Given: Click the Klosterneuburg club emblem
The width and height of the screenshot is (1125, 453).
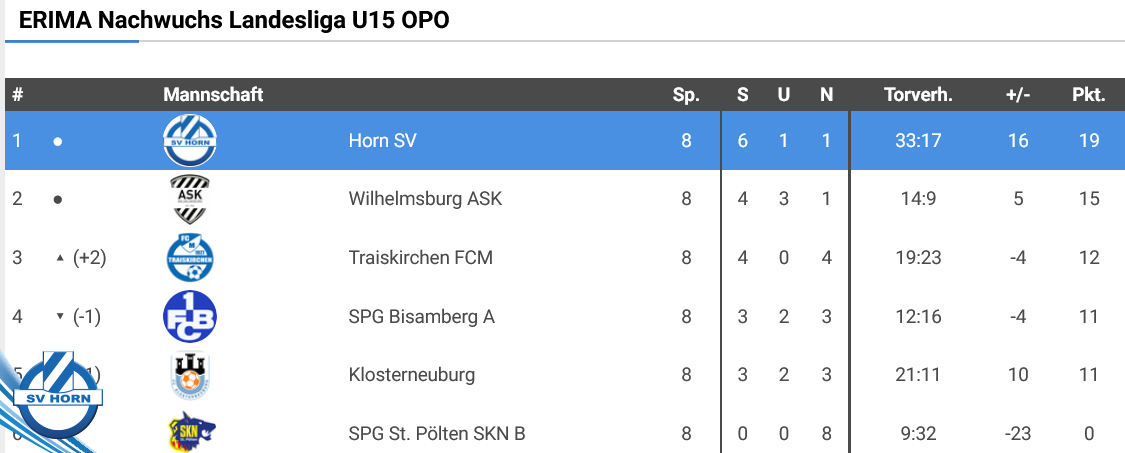Looking at the screenshot, I should [x=189, y=377].
